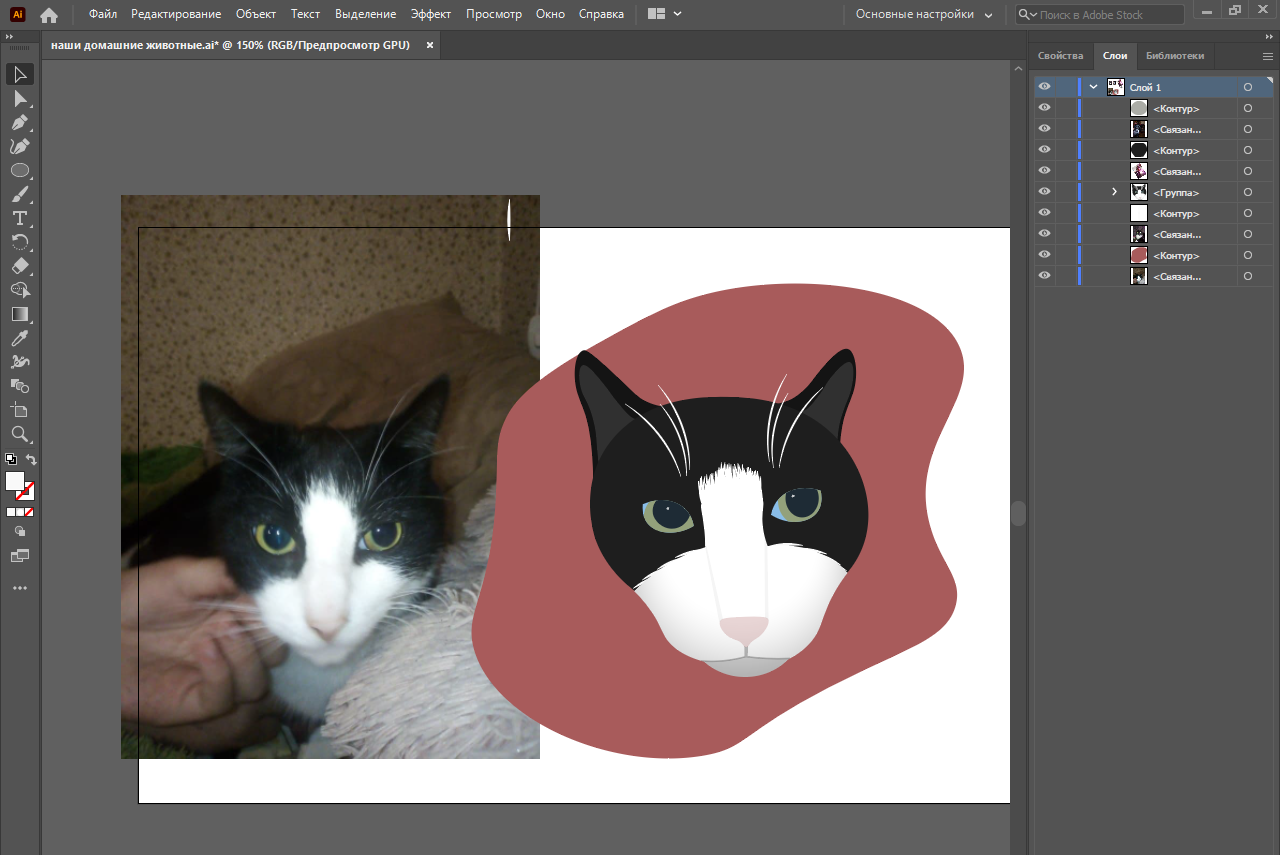The height and width of the screenshot is (855, 1280).
Task: Expand the Группа sublayer
Action: tap(1114, 192)
